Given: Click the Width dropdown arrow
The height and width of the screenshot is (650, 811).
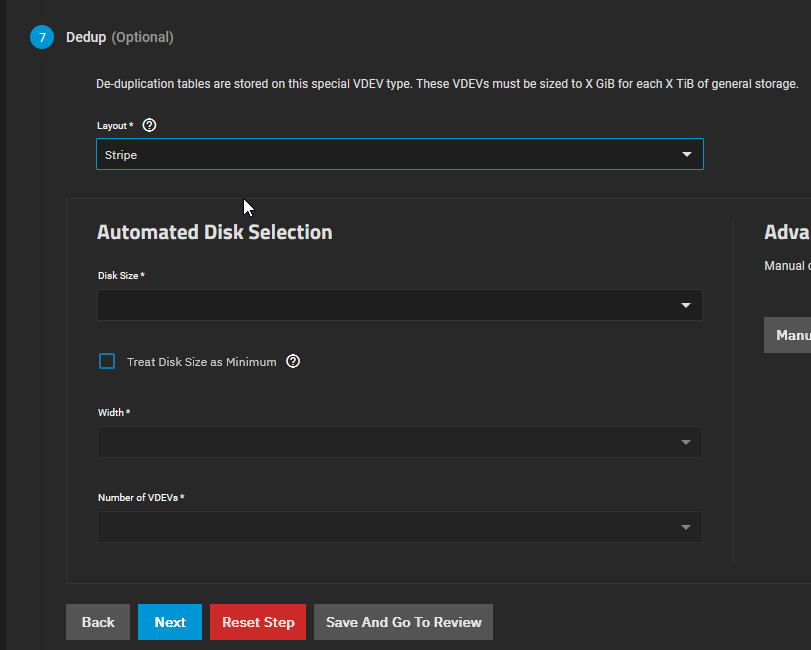Looking at the screenshot, I should 685,442.
